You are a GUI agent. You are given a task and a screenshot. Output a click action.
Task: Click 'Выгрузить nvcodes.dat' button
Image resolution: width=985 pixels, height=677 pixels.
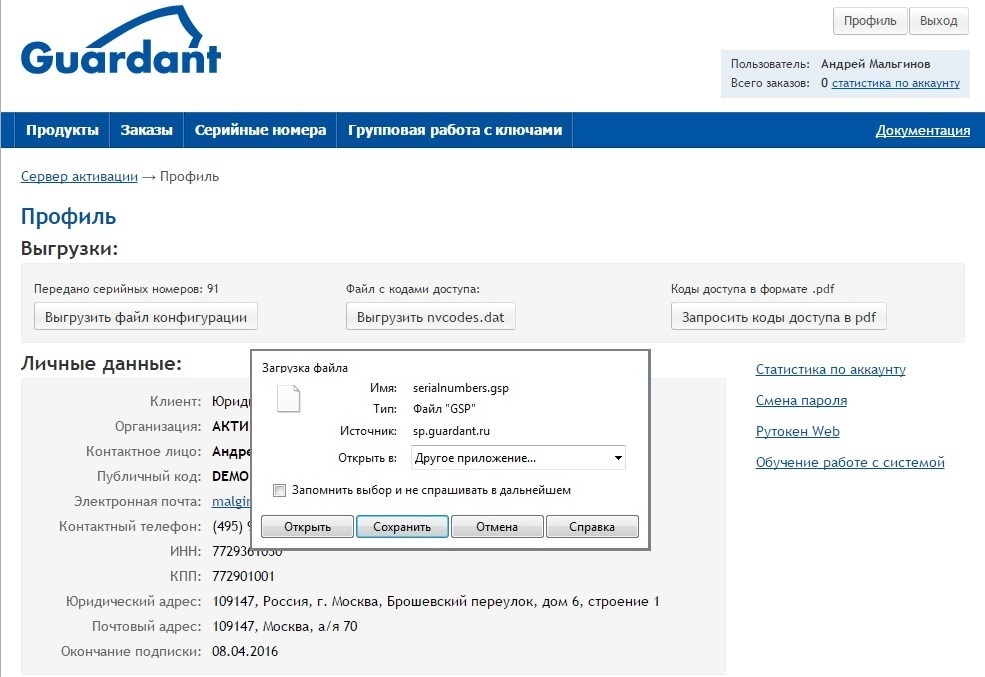coord(431,318)
